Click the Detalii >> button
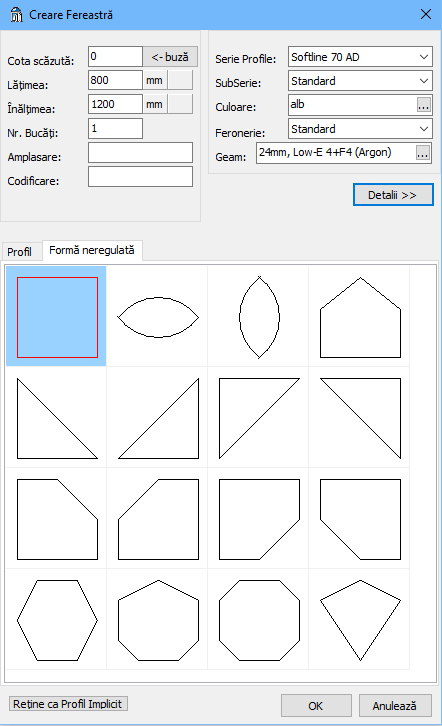Image resolution: width=442 pixels, height=726 pixels. (393, 195)
